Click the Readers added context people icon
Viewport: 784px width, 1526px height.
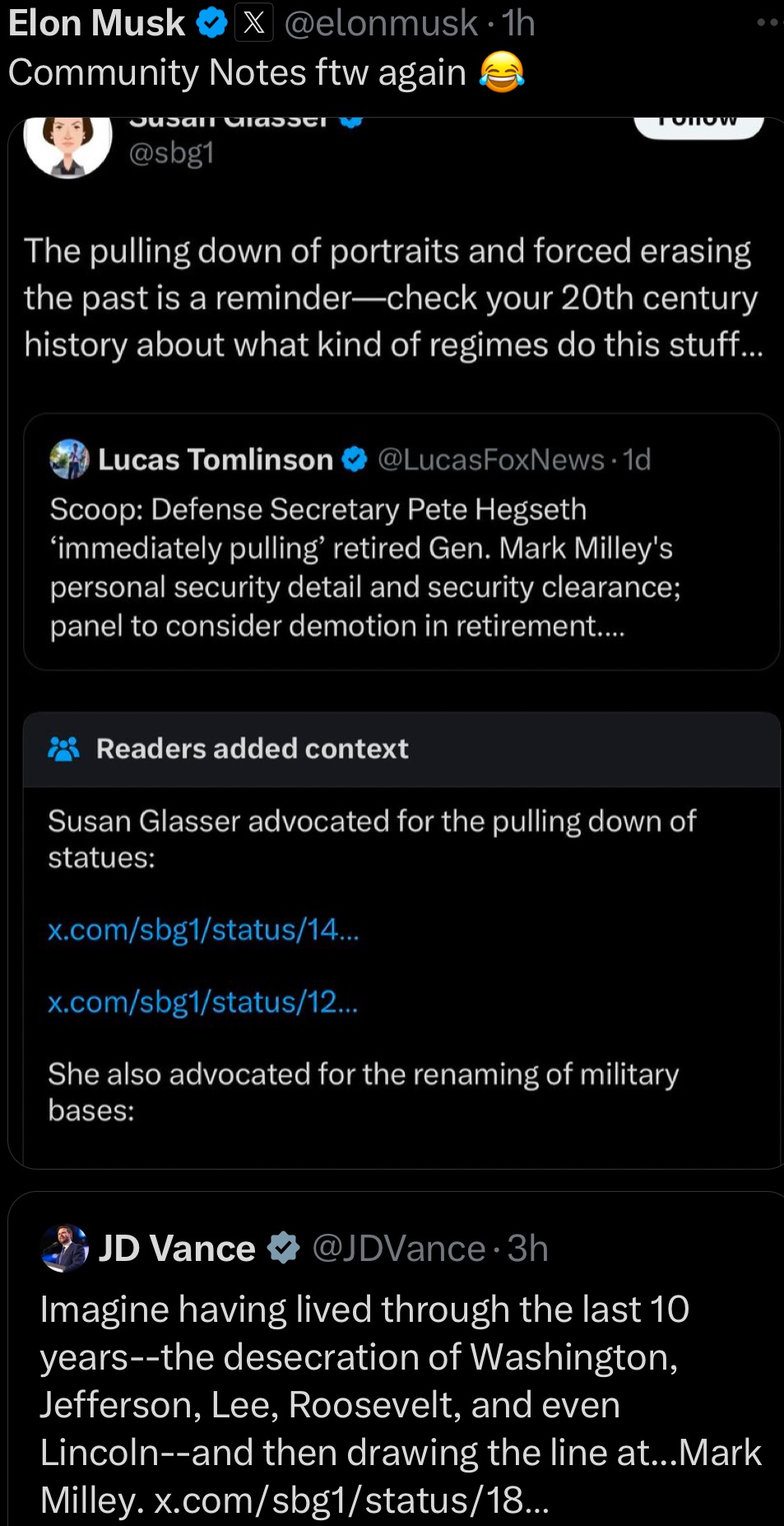pyautogui.click(x=64, y=749)
